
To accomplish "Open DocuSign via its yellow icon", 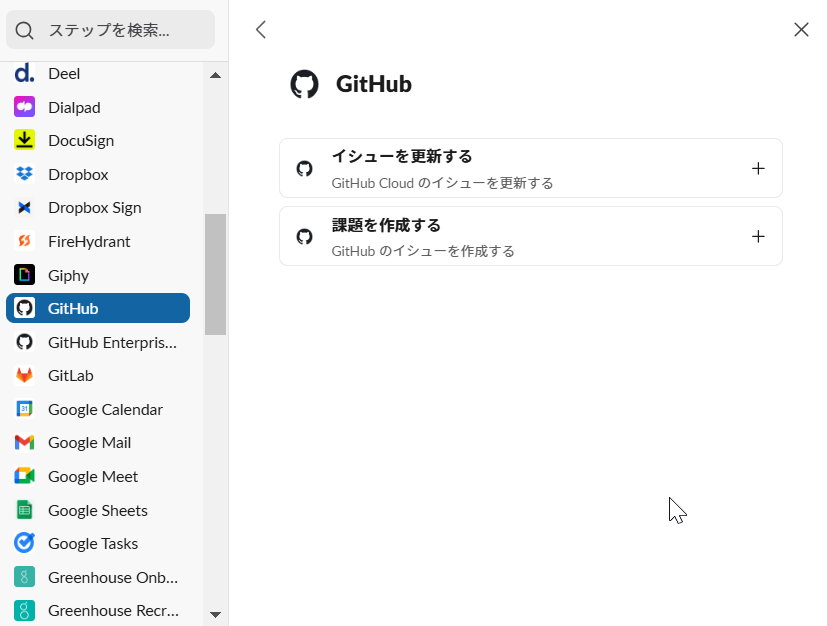I will [x=25, y=141].
